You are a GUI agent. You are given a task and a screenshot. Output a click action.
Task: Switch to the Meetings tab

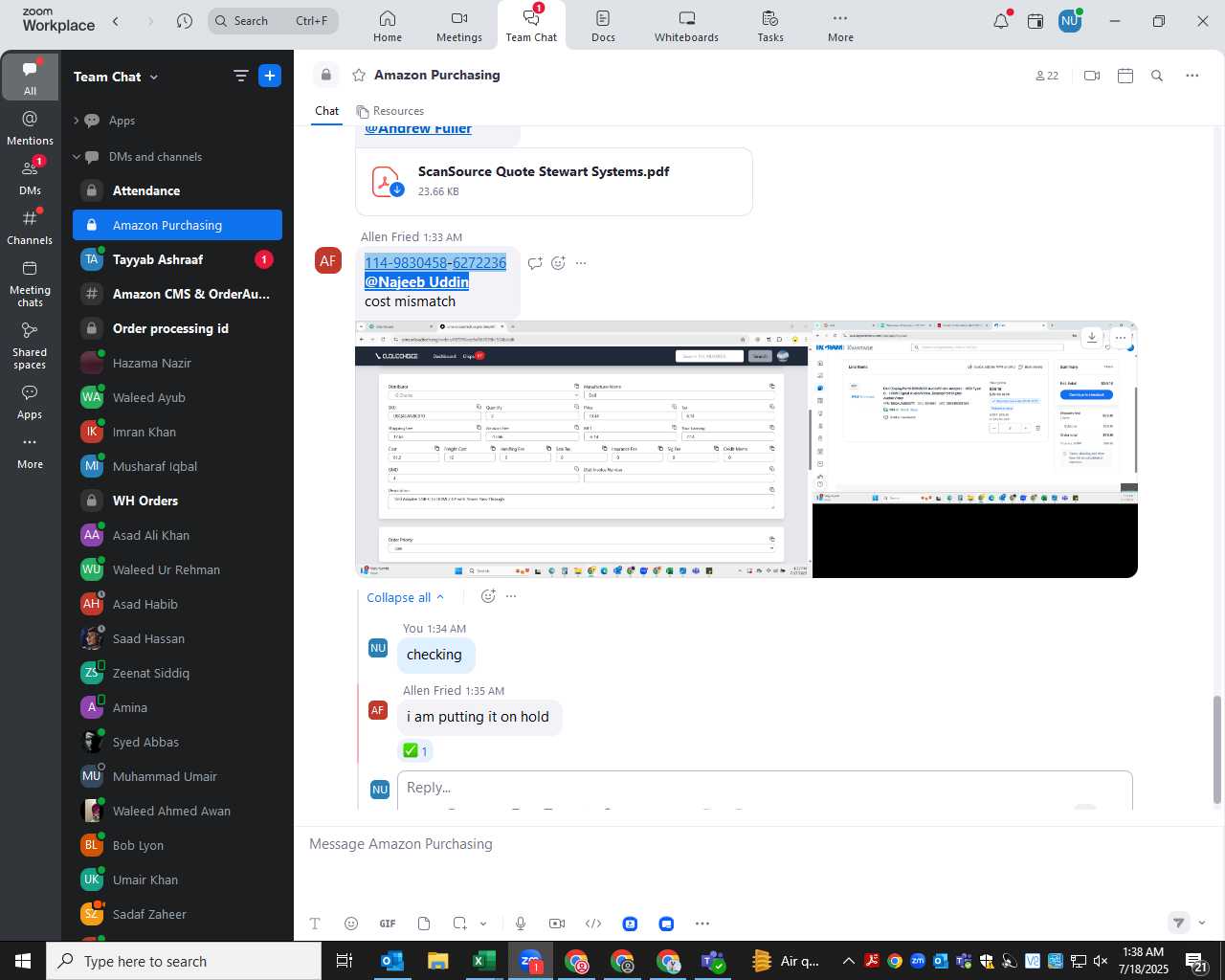(459, 26)
